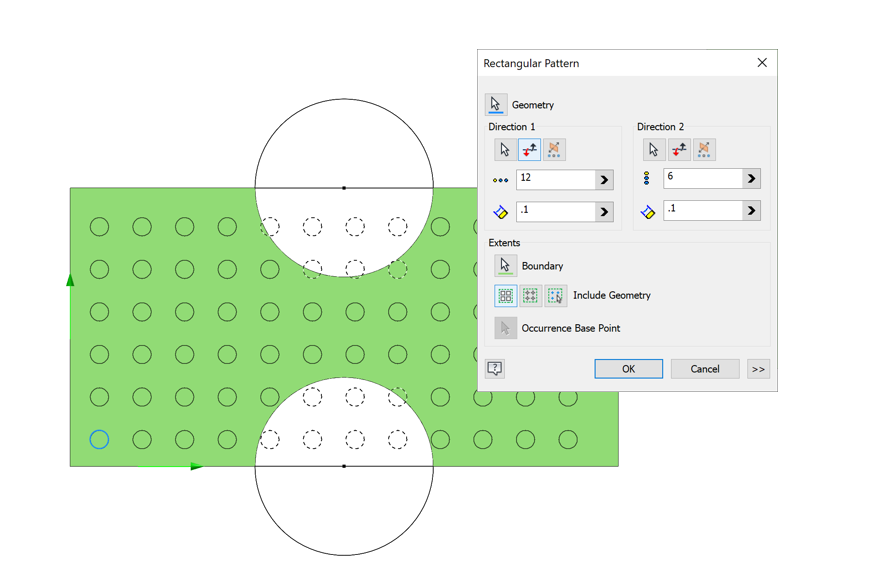Open flyout arrow beside Direction 2 spacing
879x580 pixels.
point(751,211)
